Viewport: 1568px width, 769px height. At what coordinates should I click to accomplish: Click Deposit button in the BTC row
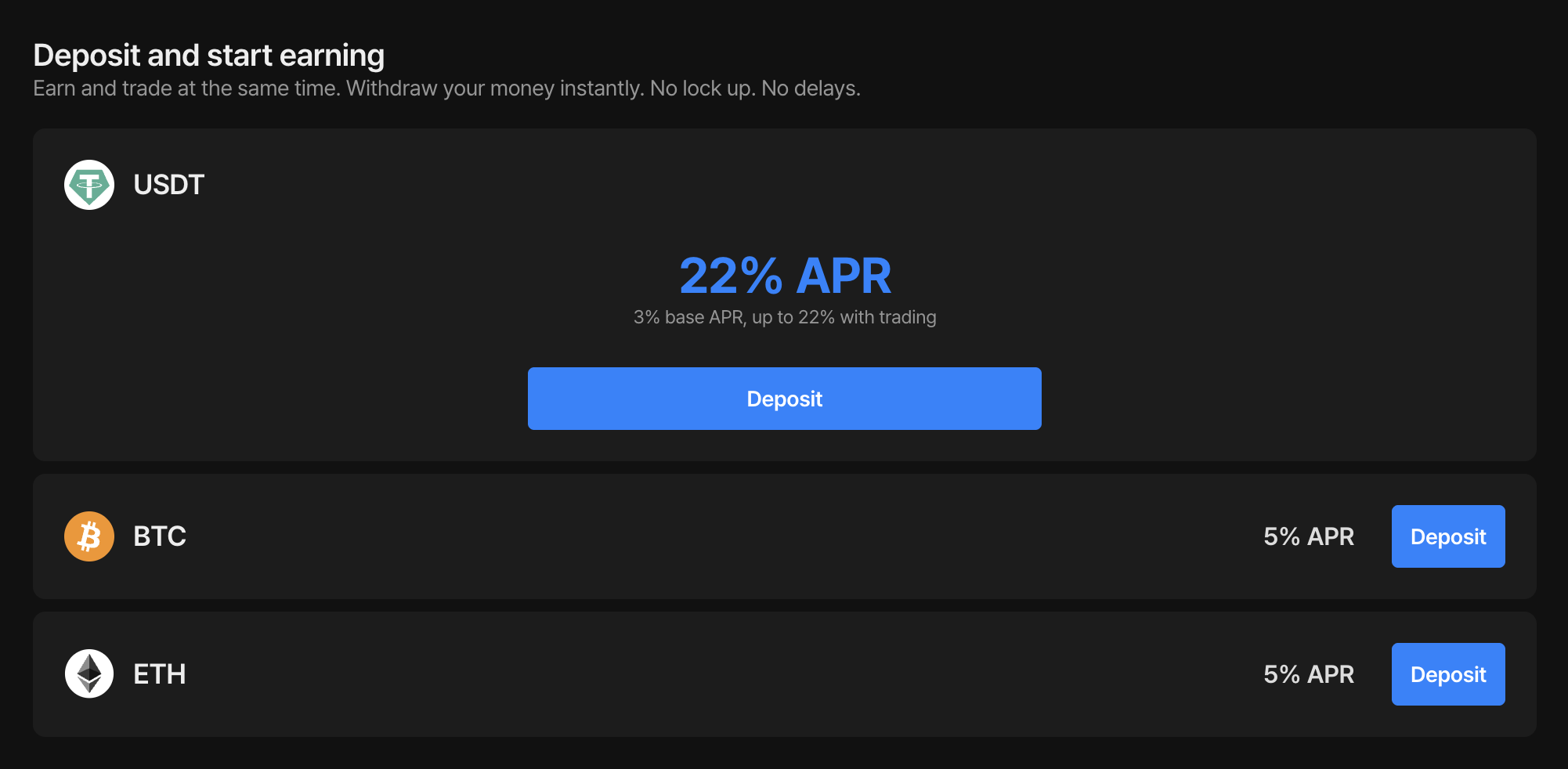click(1447, 536)
